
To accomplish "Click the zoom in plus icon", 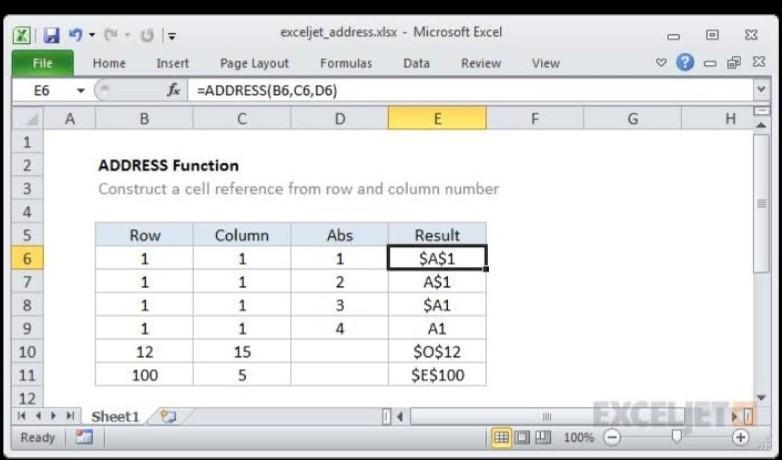I will pos(740,437).
